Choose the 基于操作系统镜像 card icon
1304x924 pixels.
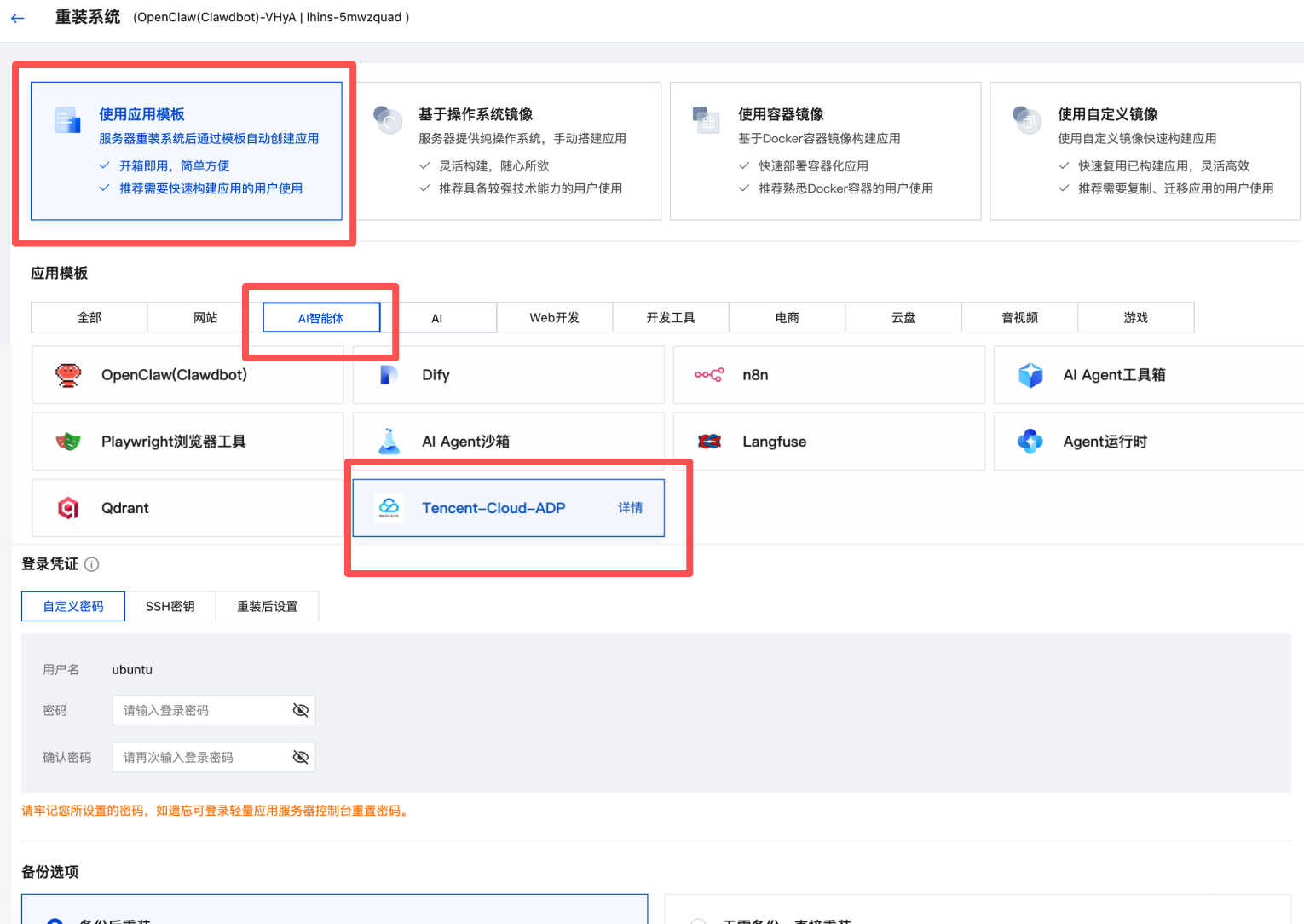pos(388,120)
